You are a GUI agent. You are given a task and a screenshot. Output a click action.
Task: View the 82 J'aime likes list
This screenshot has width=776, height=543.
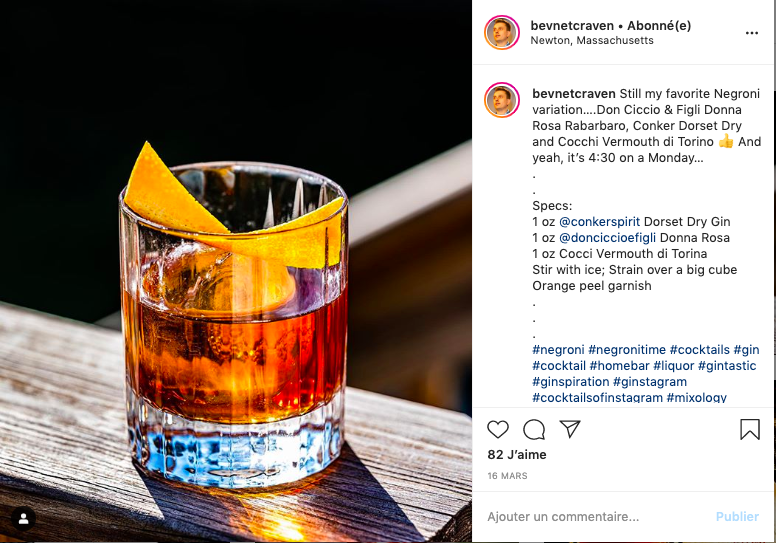click(x=517, y=454)
